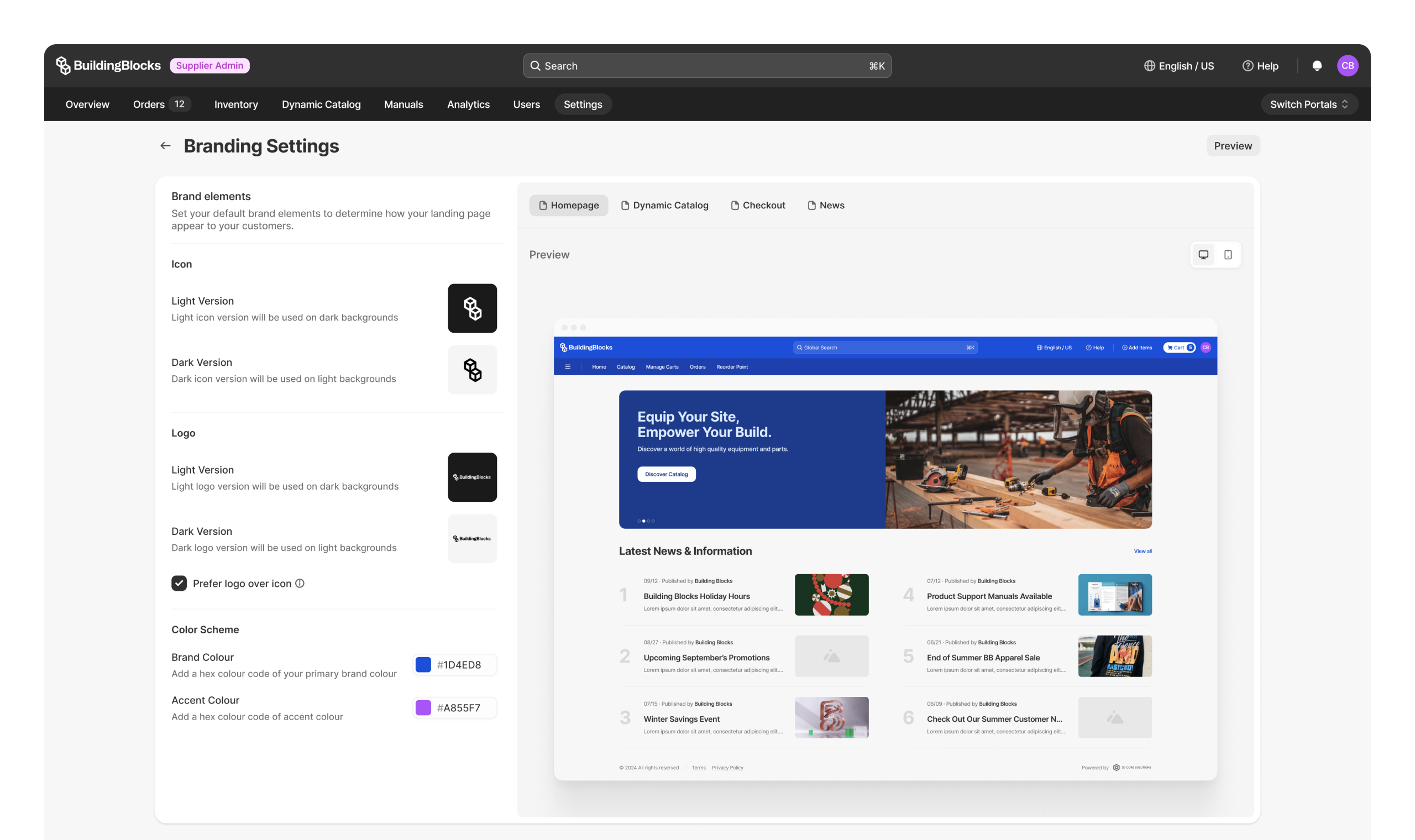Click the blue Brand Colour swatch
The height and width of the screenshot is (840, 1415).
(423, 664)
